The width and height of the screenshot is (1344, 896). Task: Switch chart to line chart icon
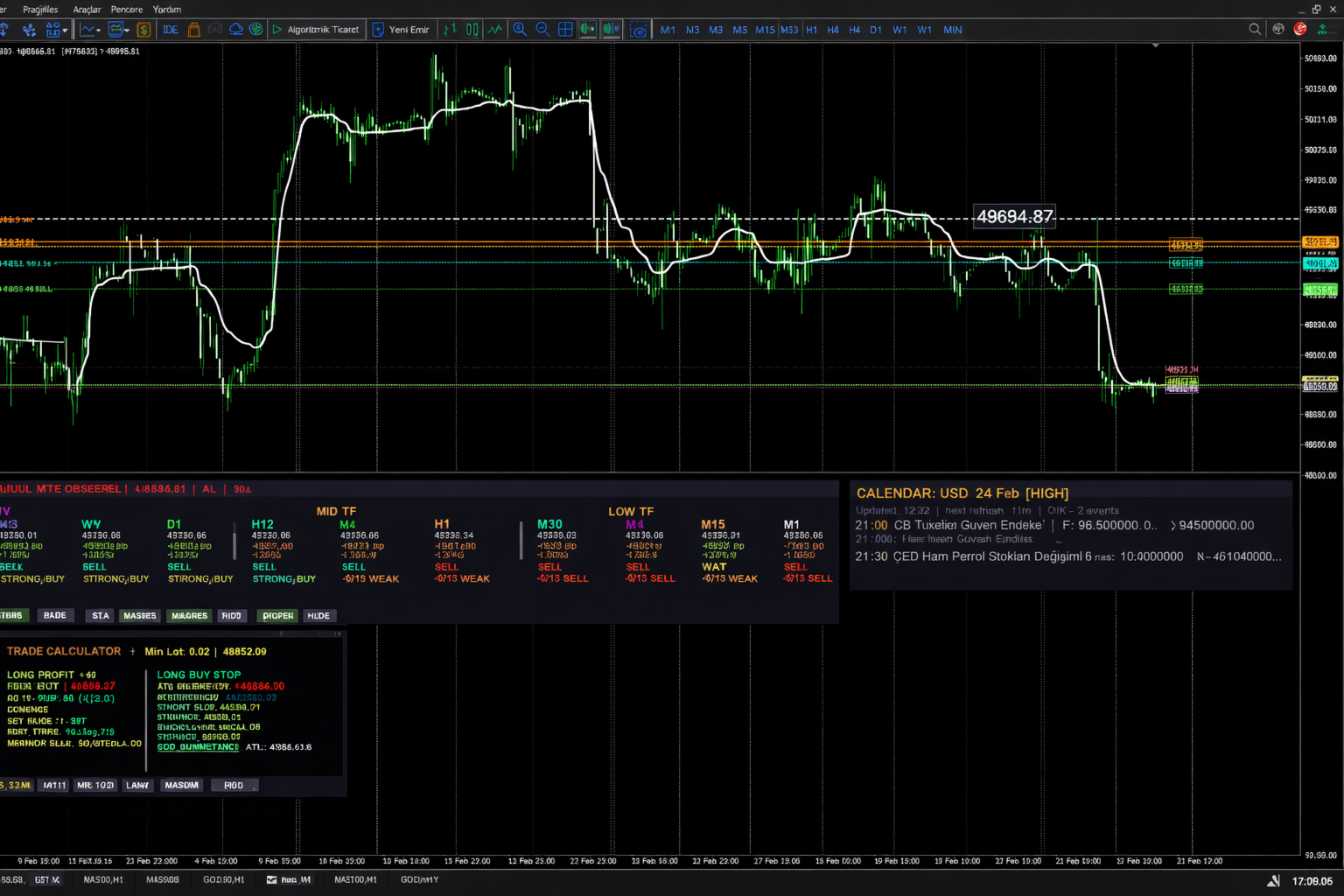495,30
